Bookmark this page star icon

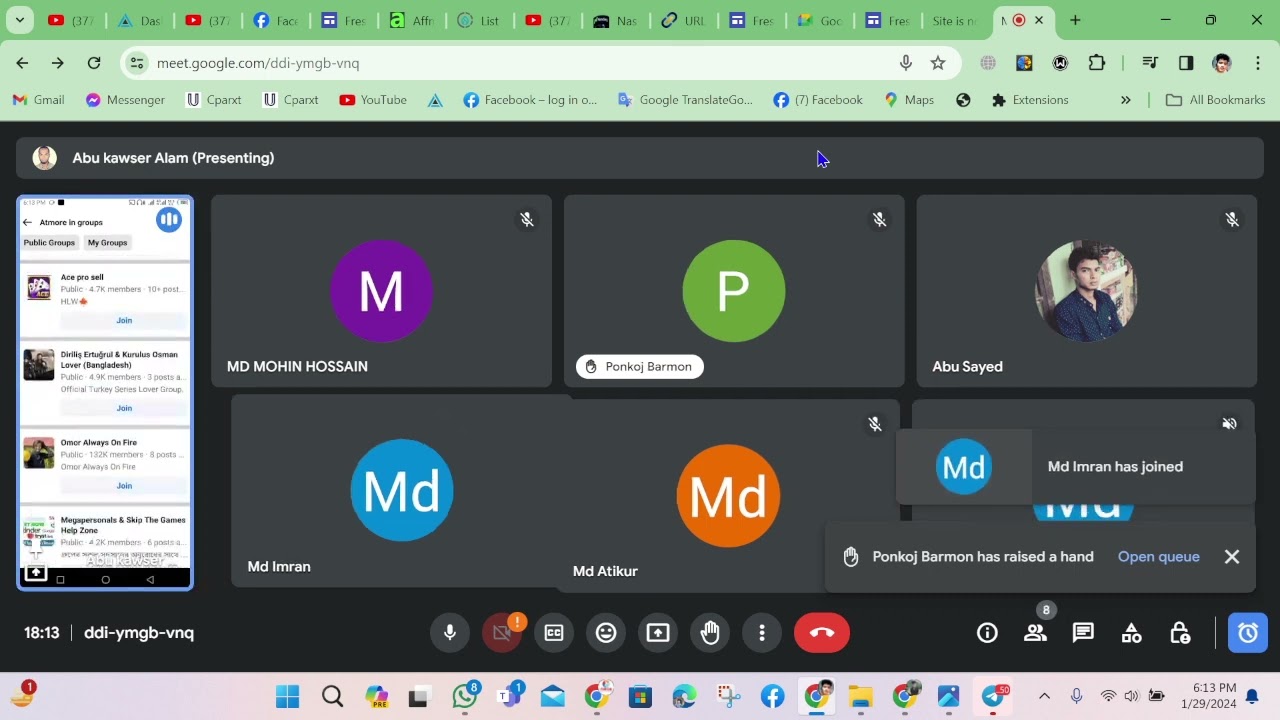pyautogui.click(x=938, y=63)
